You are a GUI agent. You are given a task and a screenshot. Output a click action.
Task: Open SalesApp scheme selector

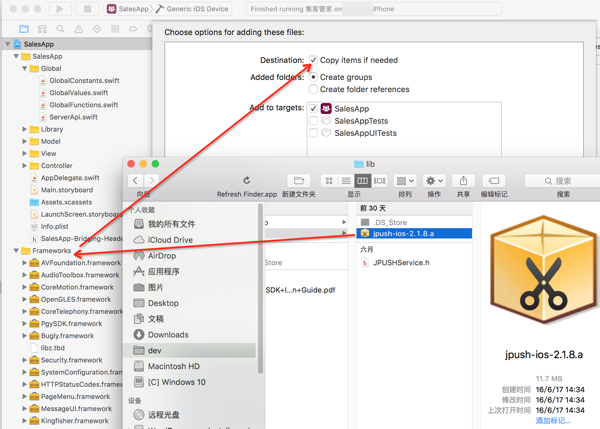tap(128, 8)
